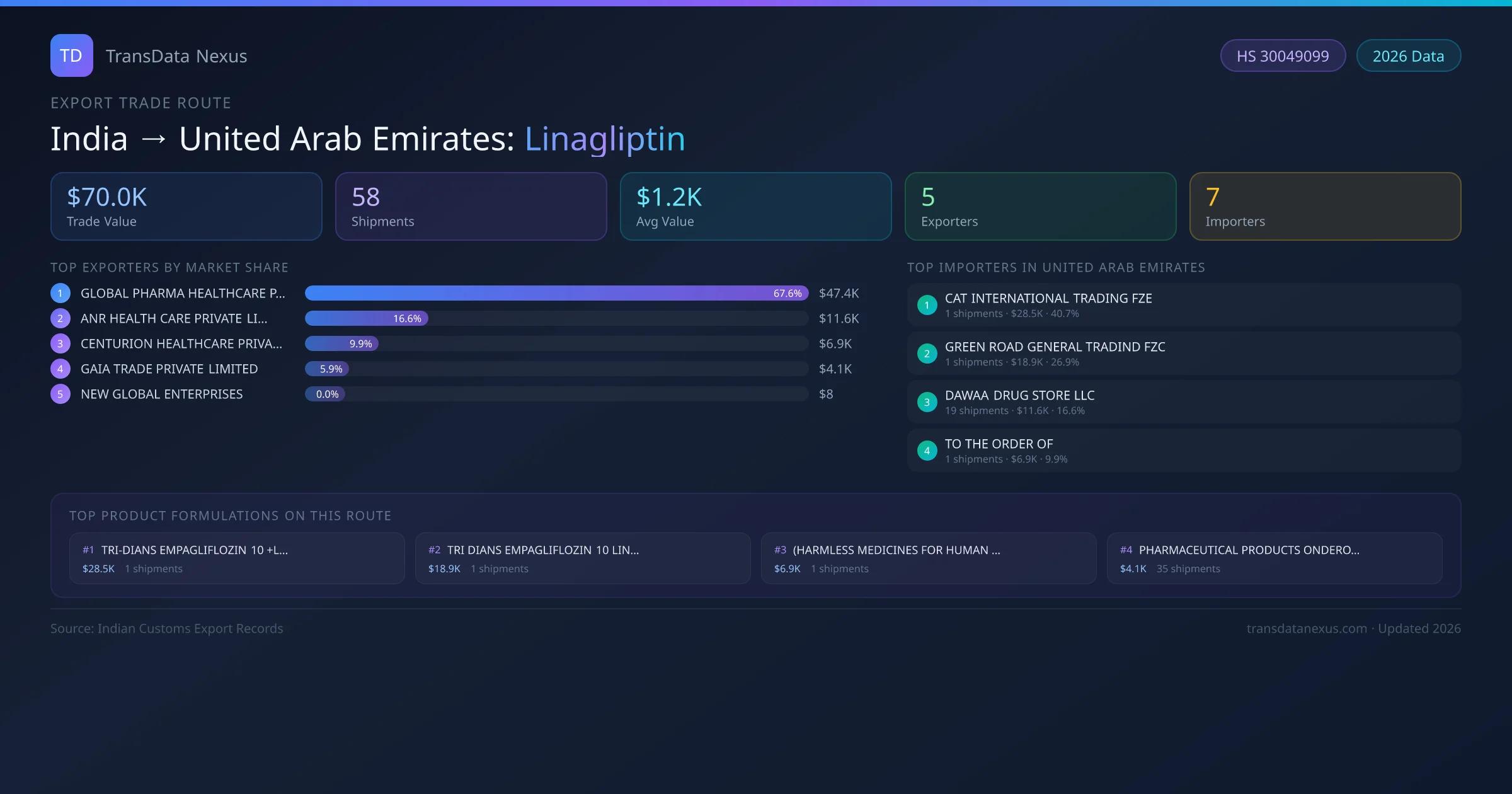Open the 58 Shipments stat card

(471, 207)
